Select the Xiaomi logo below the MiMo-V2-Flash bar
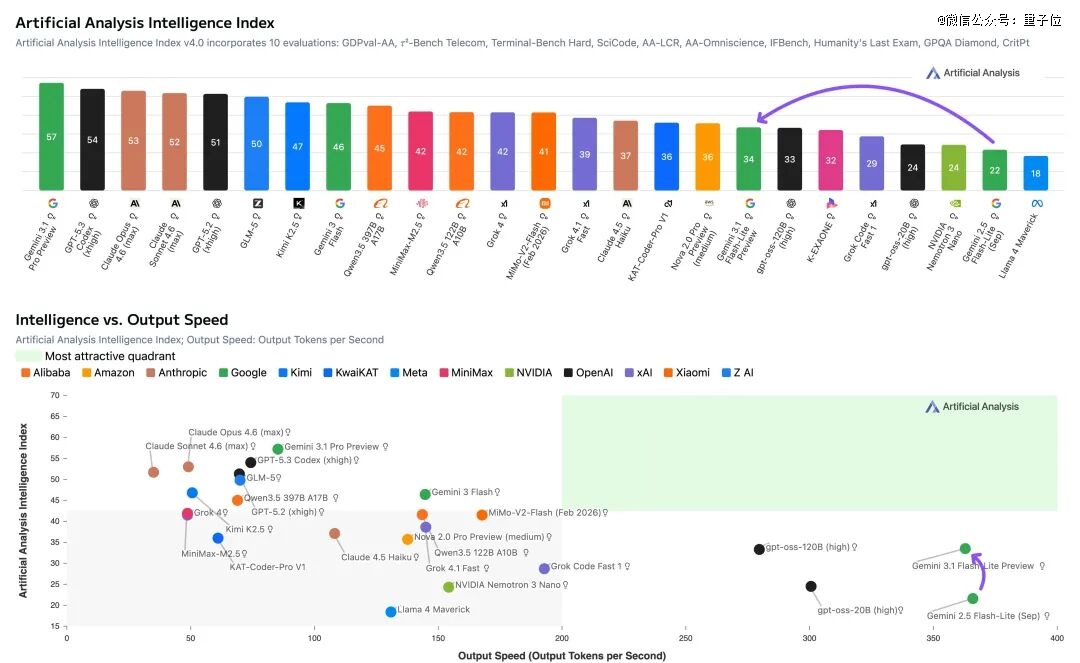 [x=544, y=203]
